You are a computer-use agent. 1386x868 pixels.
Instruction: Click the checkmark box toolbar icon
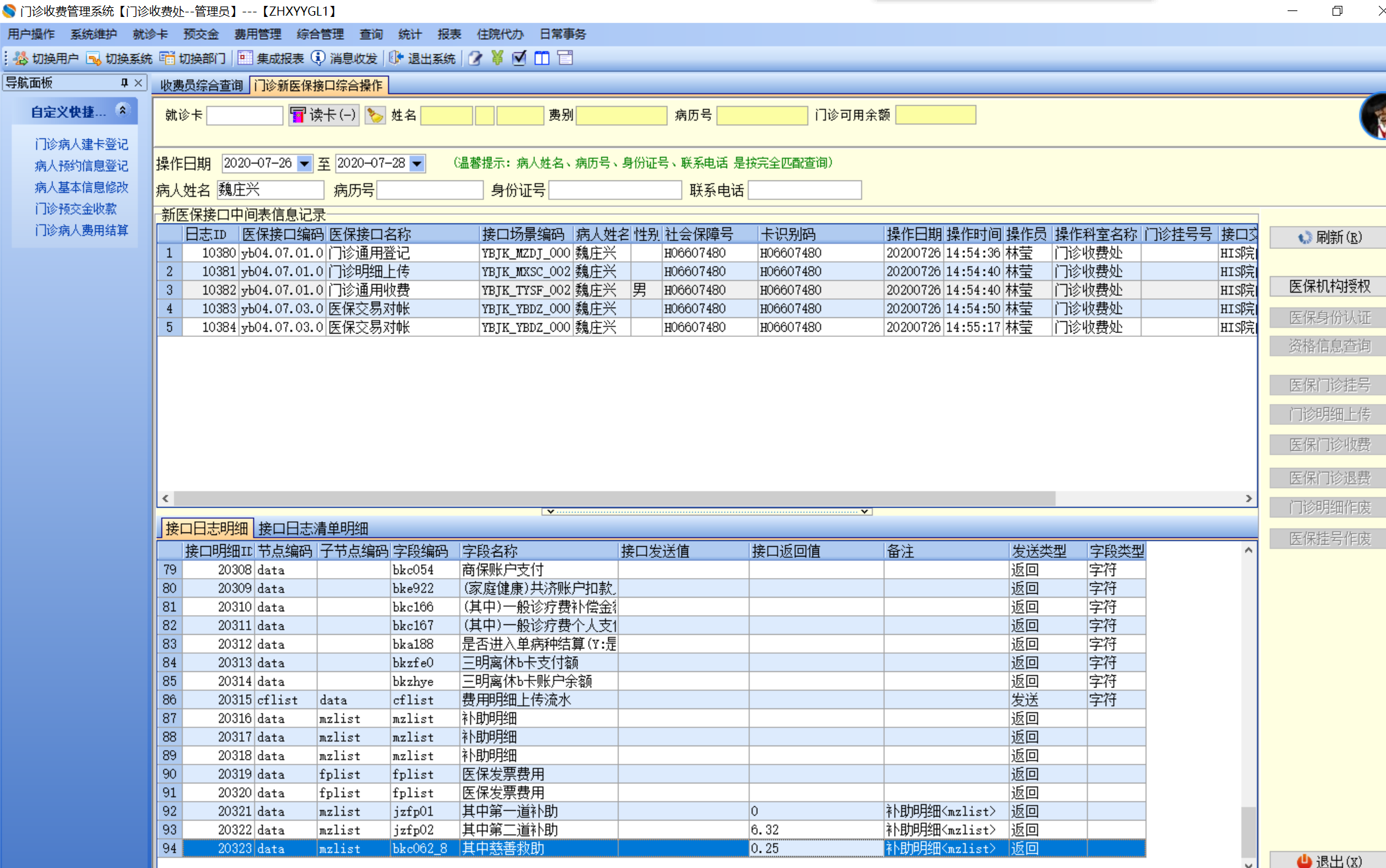point(519,59)
